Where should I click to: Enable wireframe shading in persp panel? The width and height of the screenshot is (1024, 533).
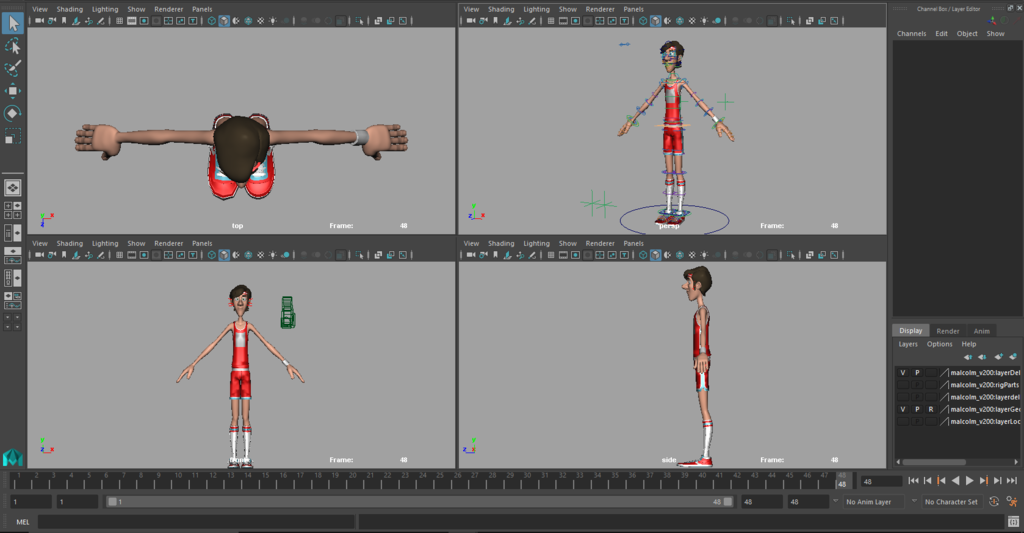point(643,21)
